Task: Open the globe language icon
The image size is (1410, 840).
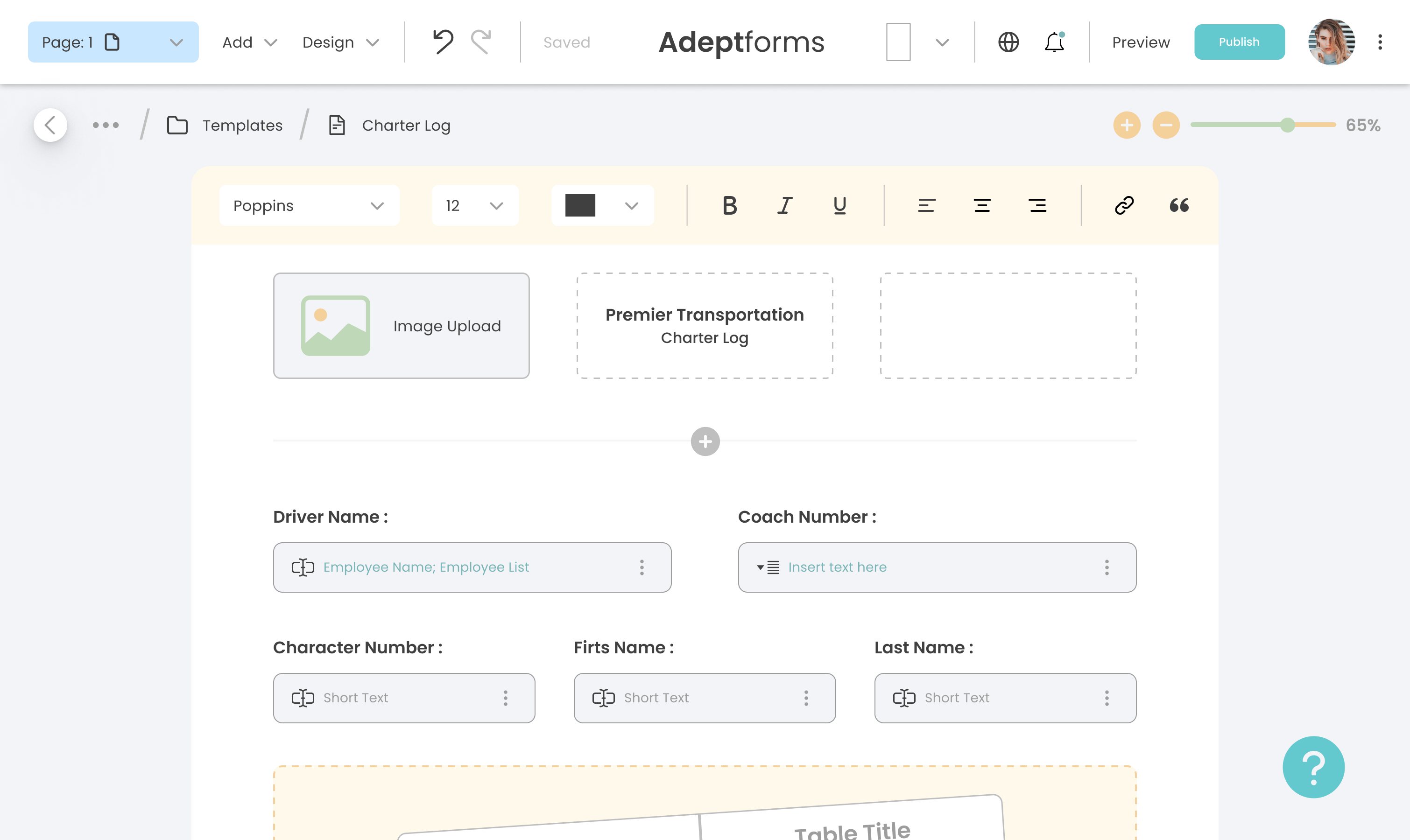Action: pyautogui.click(x=1008, y=42)
